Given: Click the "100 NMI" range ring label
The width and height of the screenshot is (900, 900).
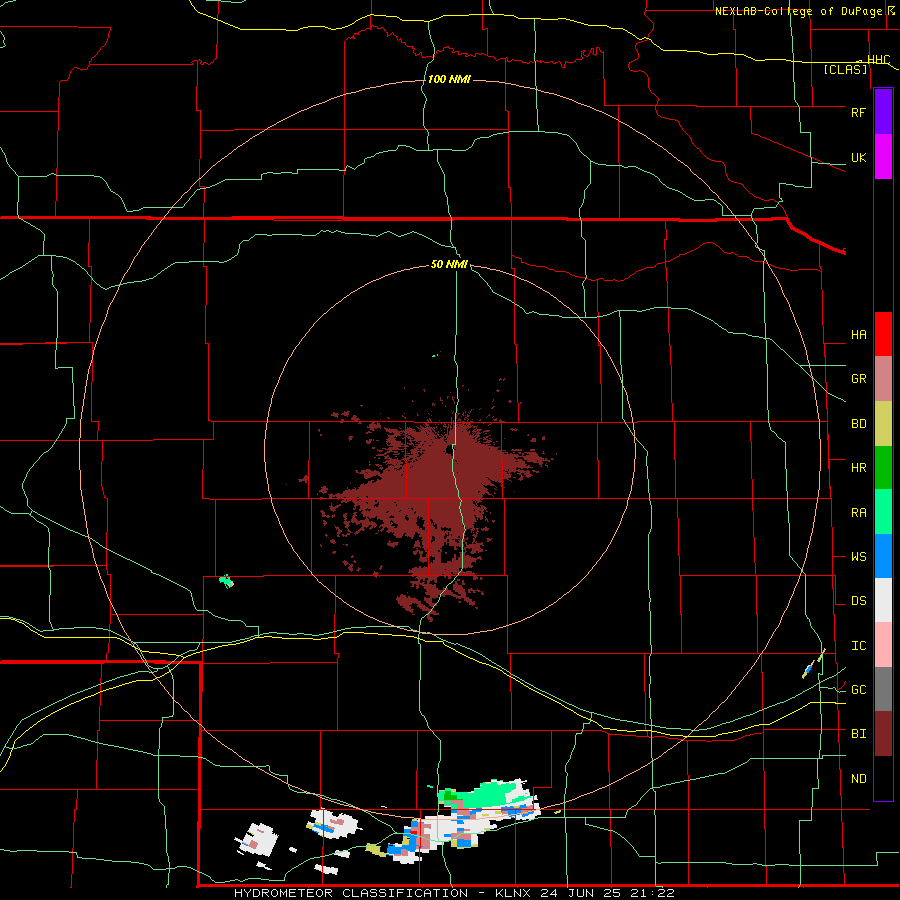Looking at the screenshot, I should pos(449,79).
